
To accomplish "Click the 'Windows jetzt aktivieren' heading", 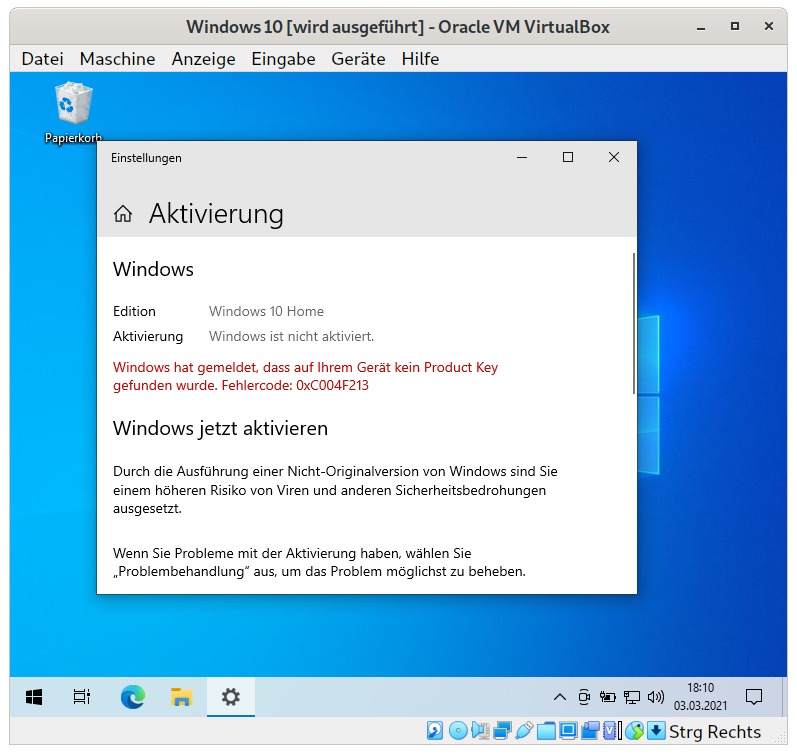I will [220, 428].
